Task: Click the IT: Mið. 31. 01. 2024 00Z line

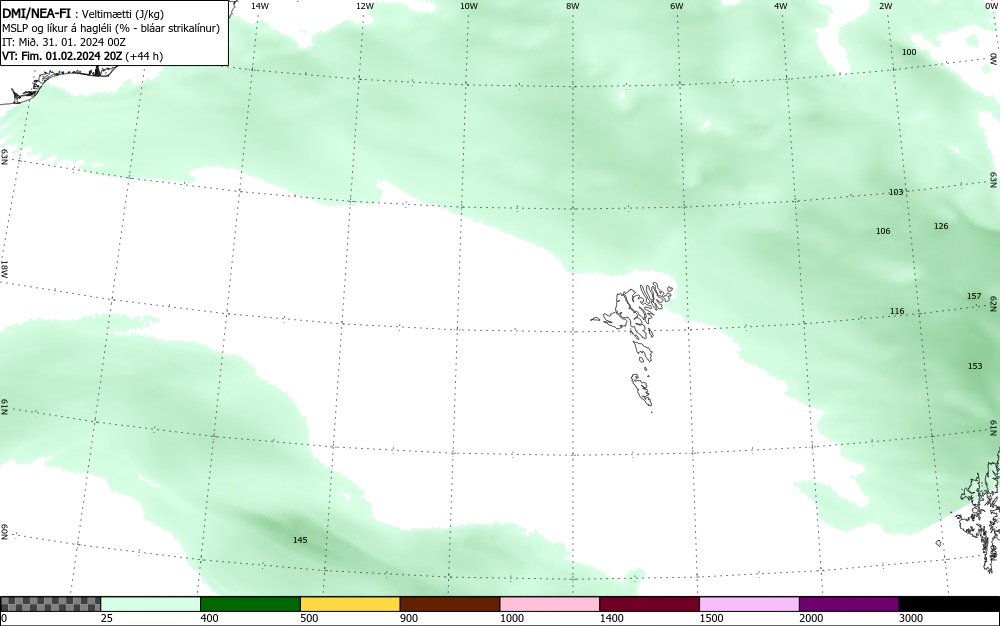Action: click(64, 42)
